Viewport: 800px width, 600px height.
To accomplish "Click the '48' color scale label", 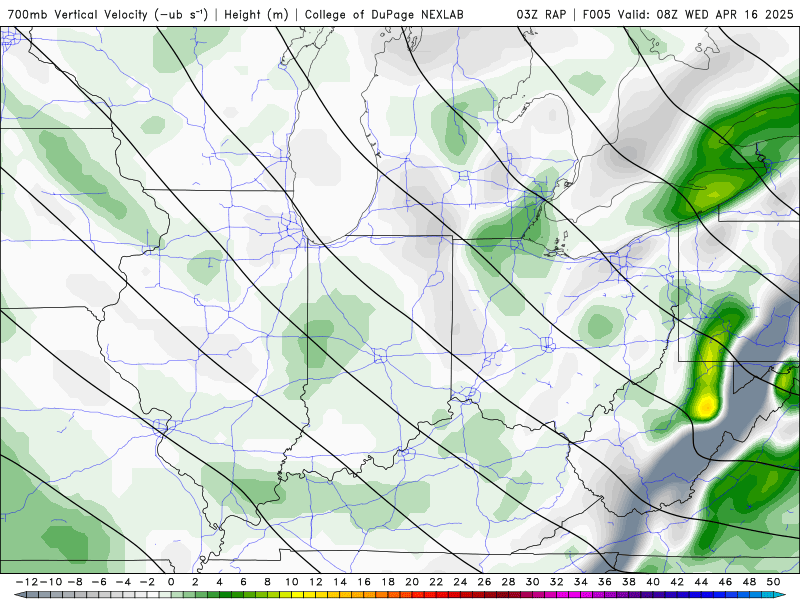I will 749,582.
